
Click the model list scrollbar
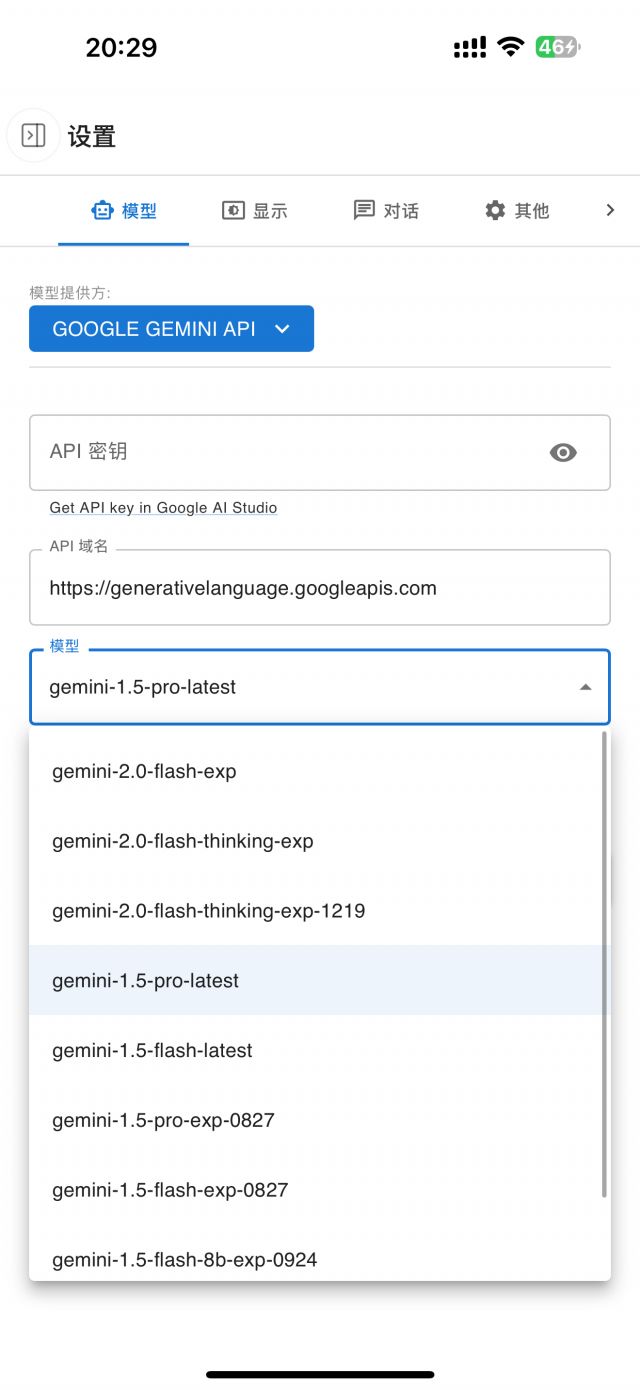[x=604, y=965]
